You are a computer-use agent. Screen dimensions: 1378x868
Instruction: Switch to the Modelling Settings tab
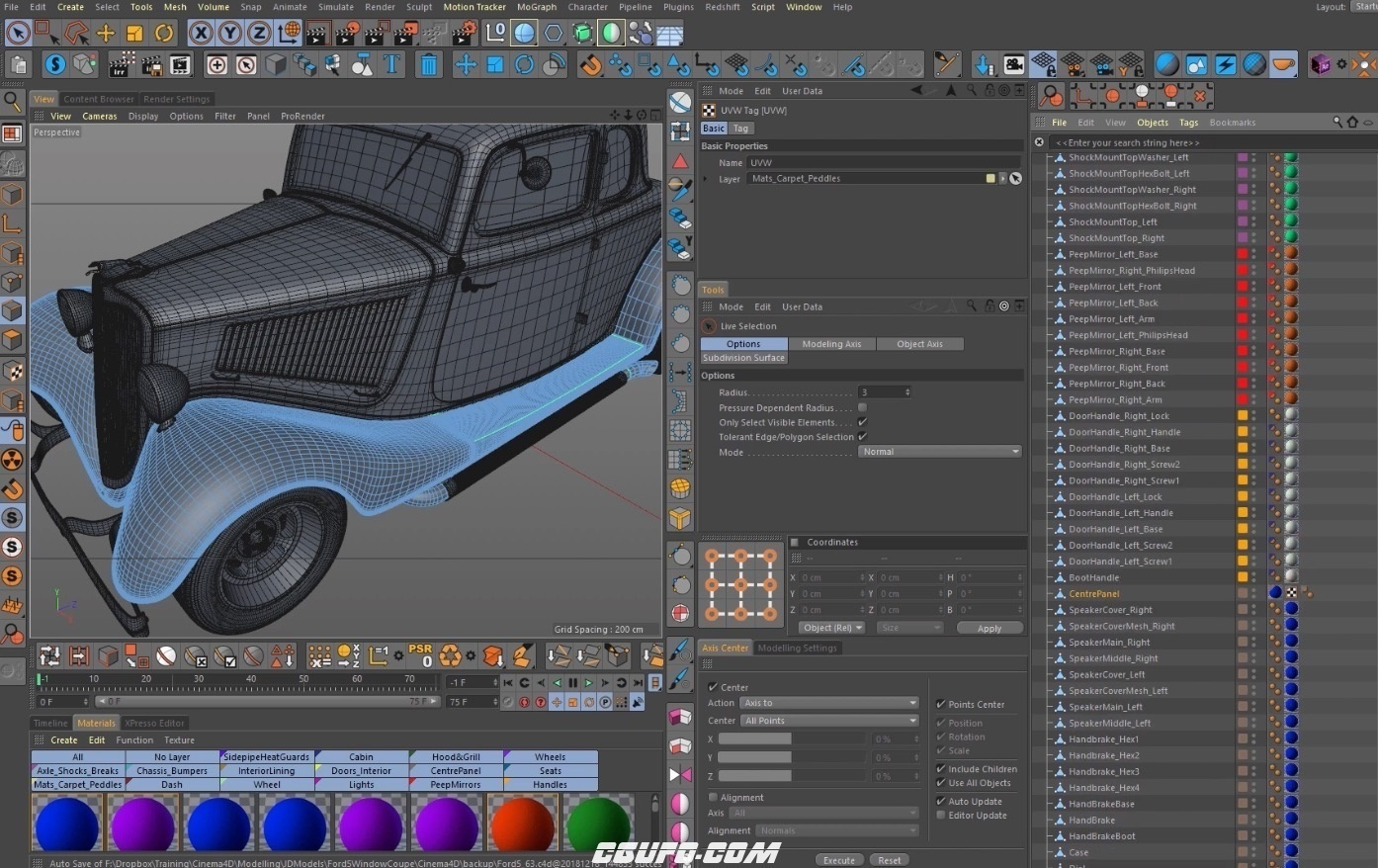pos(797,648)
